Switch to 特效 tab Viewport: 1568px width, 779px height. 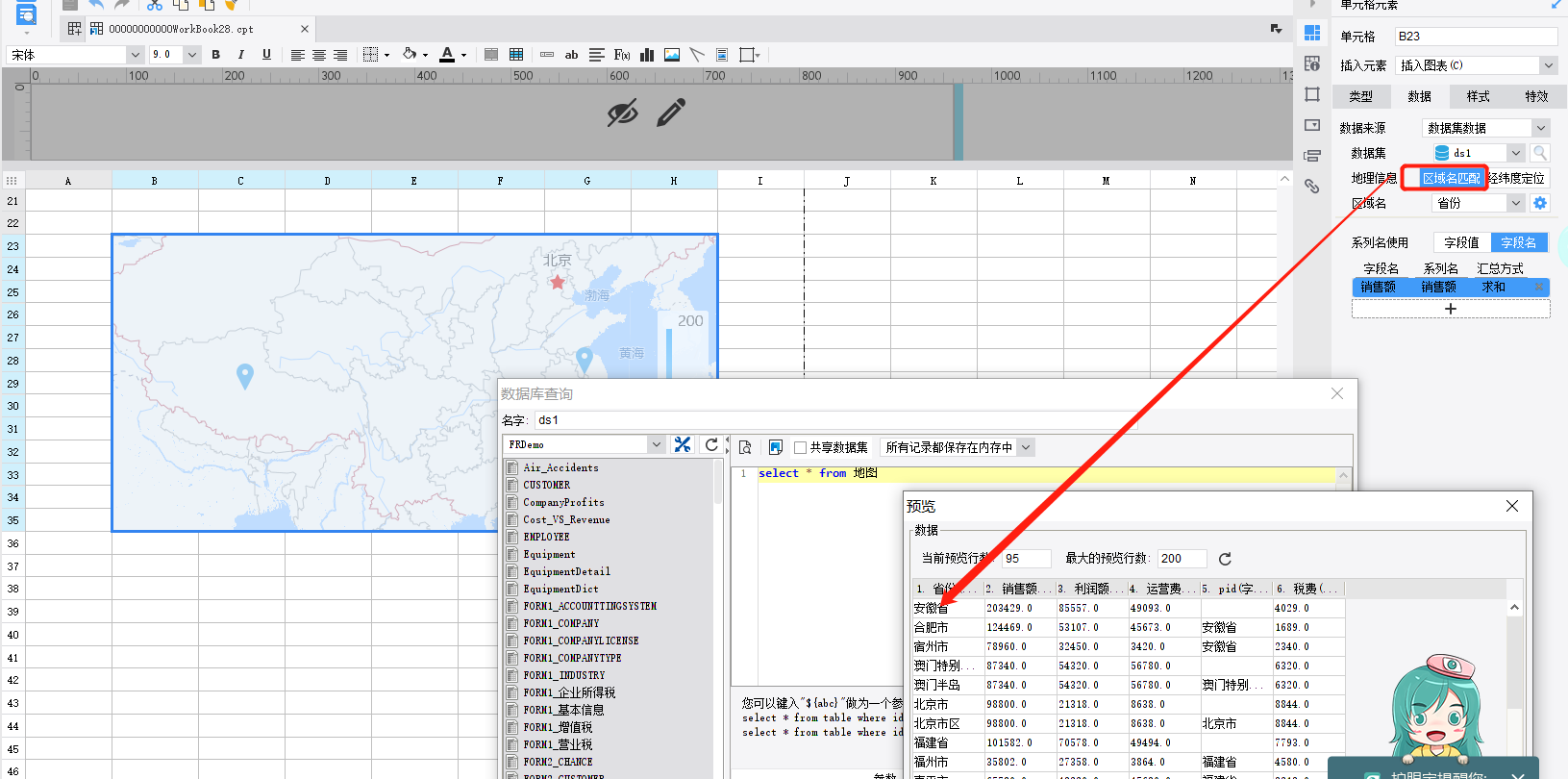pos(1536,96)
